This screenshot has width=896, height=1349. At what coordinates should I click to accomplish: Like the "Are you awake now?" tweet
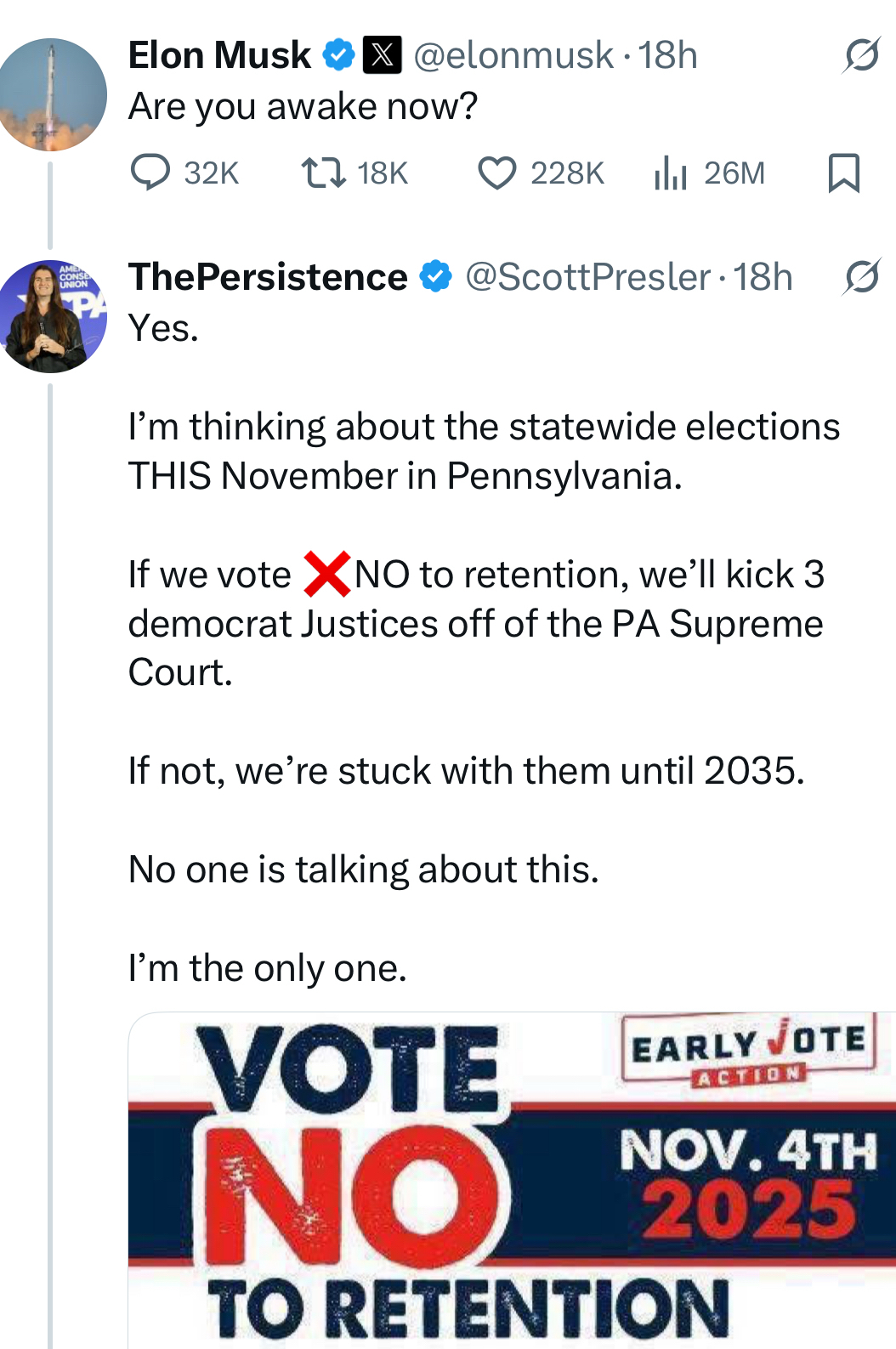(497, 173)
